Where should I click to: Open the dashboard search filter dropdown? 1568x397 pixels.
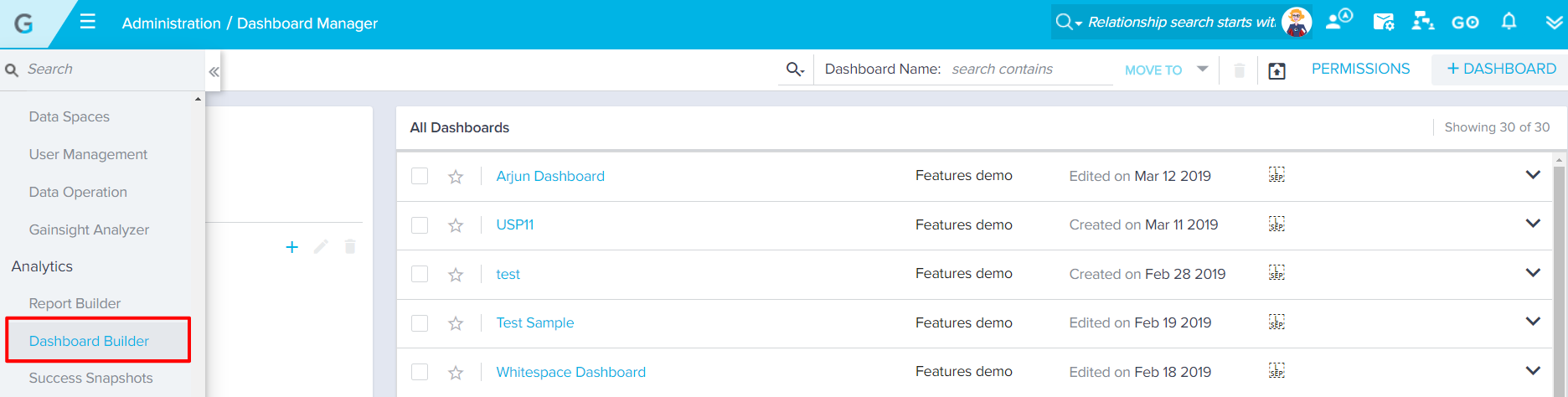coord(795,70)
